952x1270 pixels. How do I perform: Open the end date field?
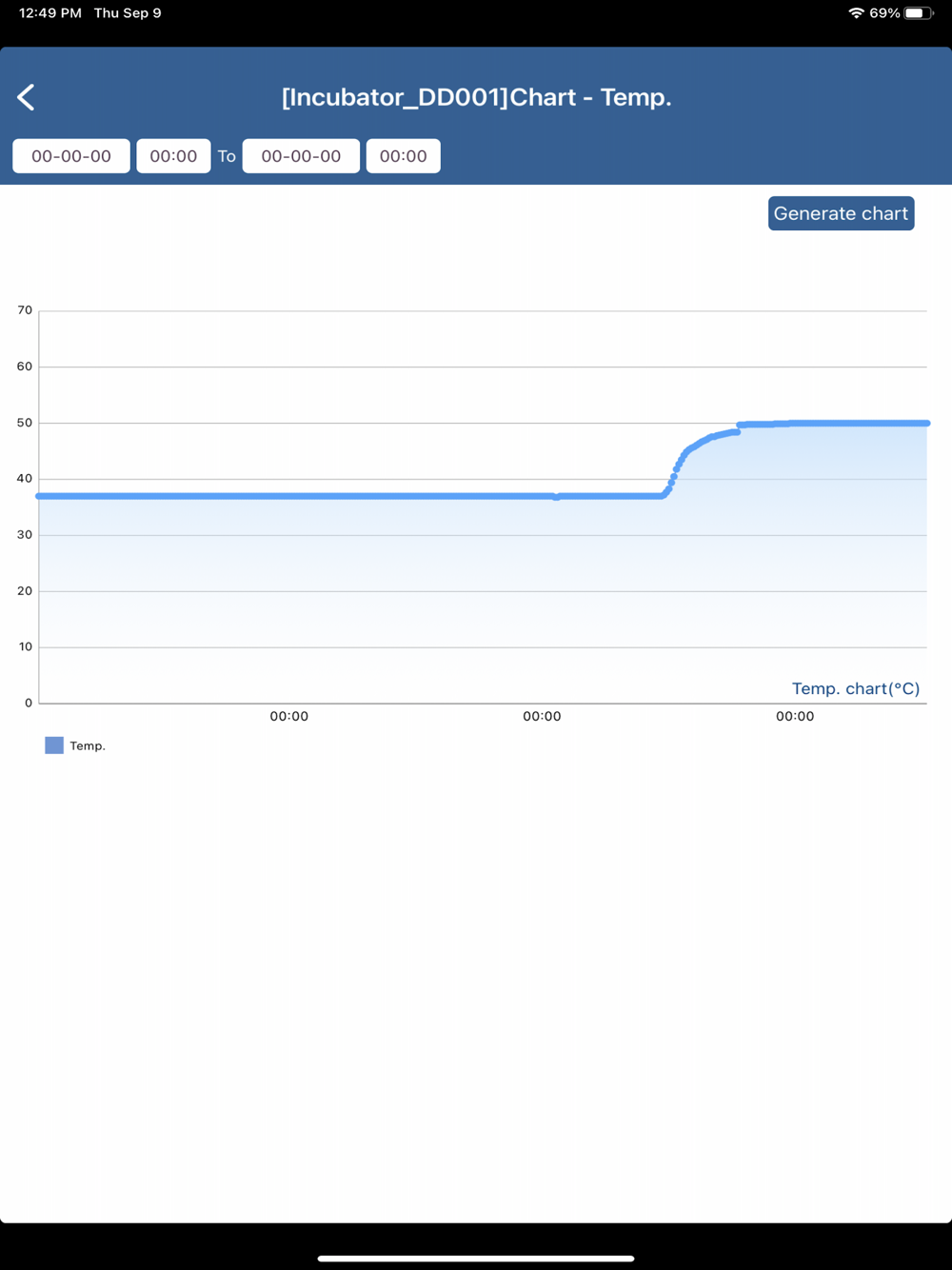click(301, 156)
